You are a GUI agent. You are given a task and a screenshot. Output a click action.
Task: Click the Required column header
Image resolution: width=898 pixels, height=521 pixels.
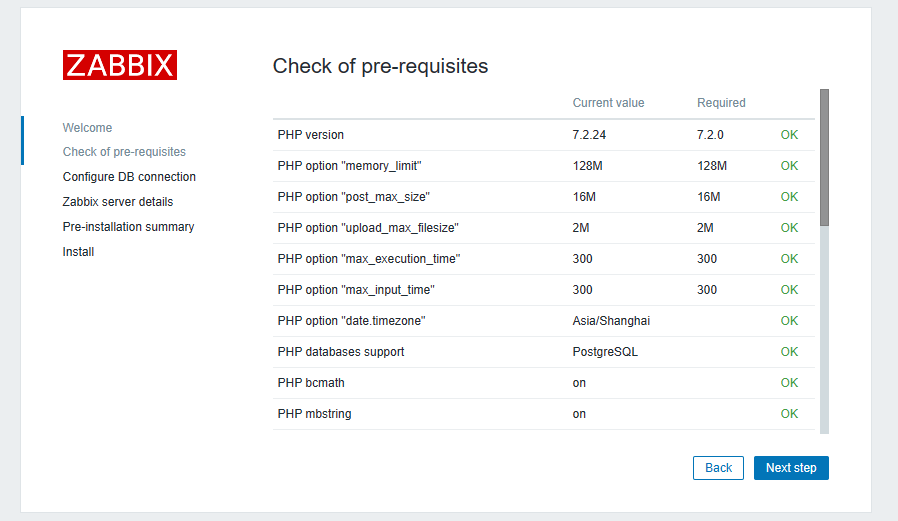click(x=721, y=103)
